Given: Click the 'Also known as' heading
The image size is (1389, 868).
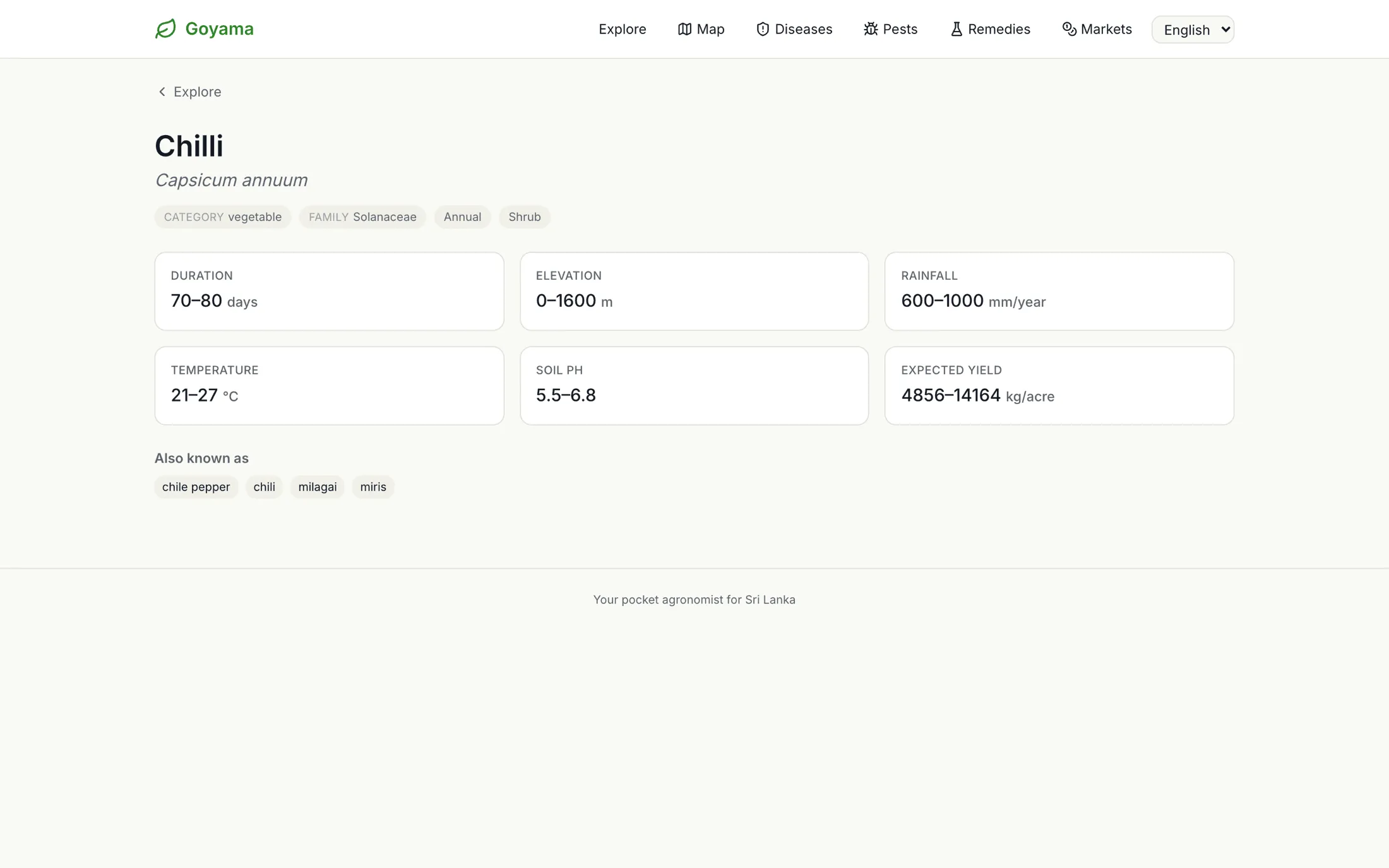Looking at the screenshot, I should pos(201,458).
